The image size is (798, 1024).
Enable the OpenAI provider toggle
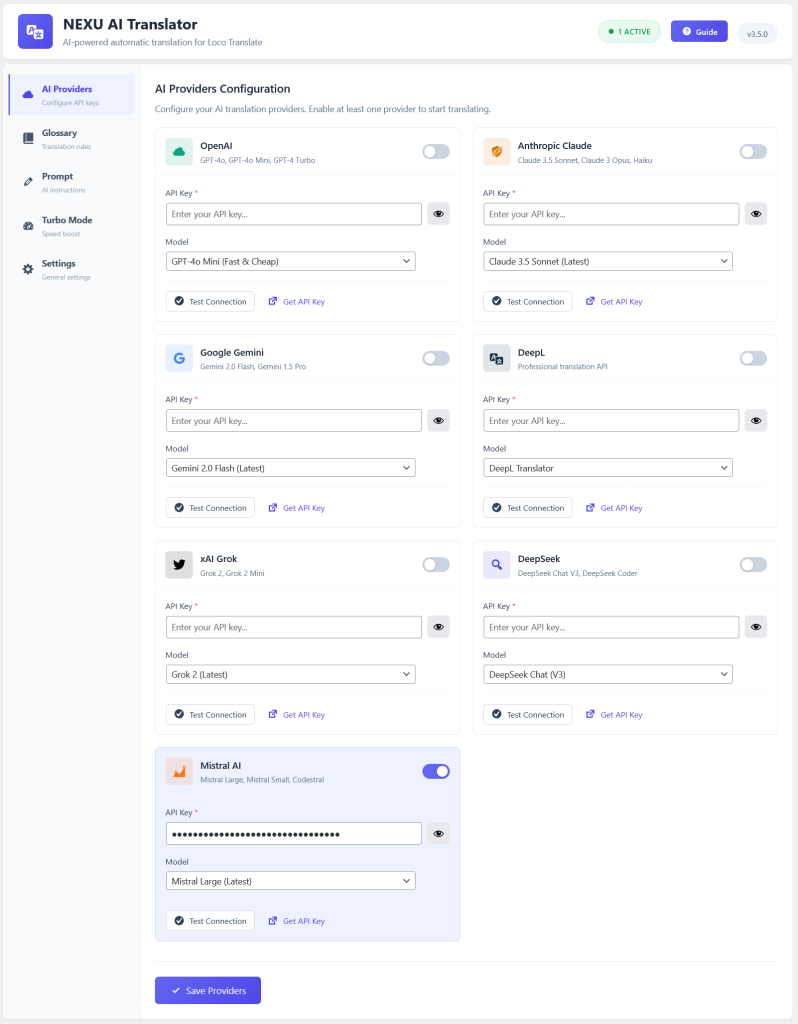point(436,152)
